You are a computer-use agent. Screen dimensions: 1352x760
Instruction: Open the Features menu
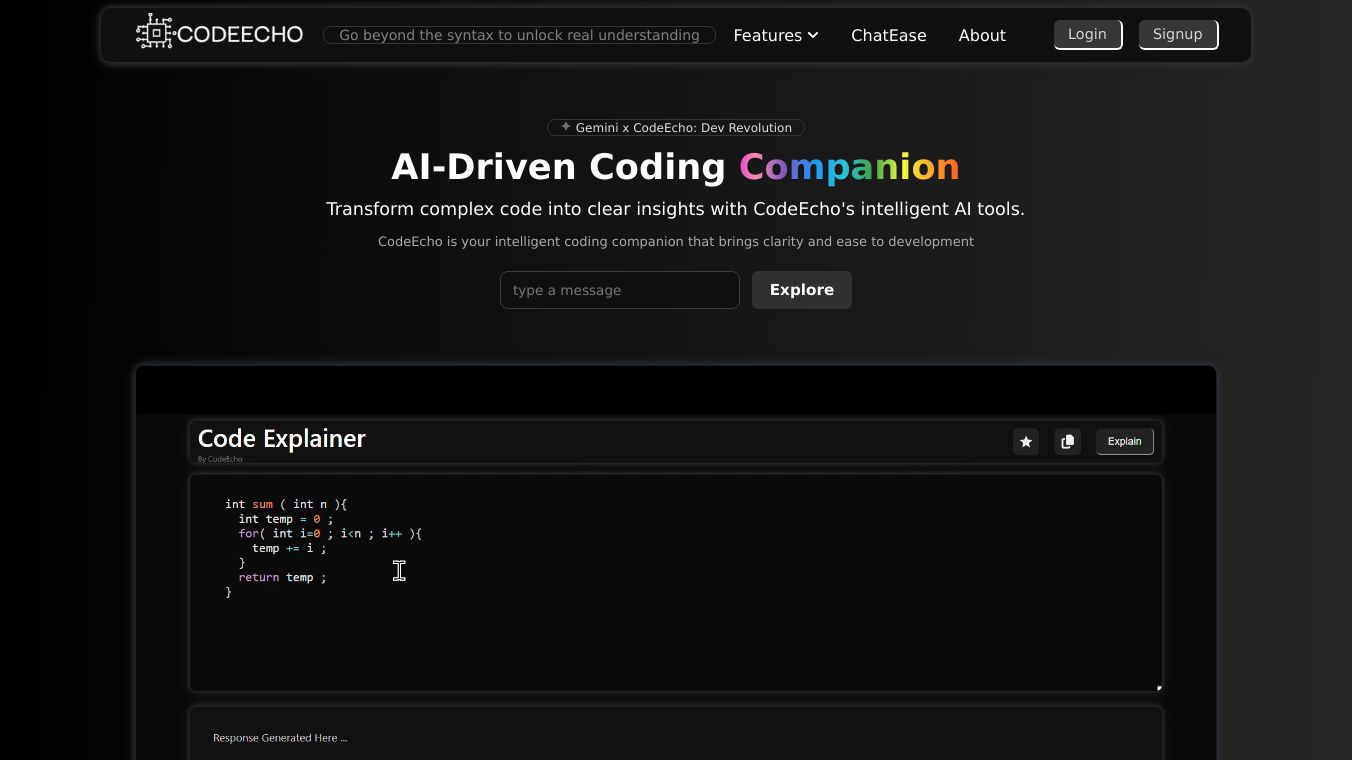(767, 35)
